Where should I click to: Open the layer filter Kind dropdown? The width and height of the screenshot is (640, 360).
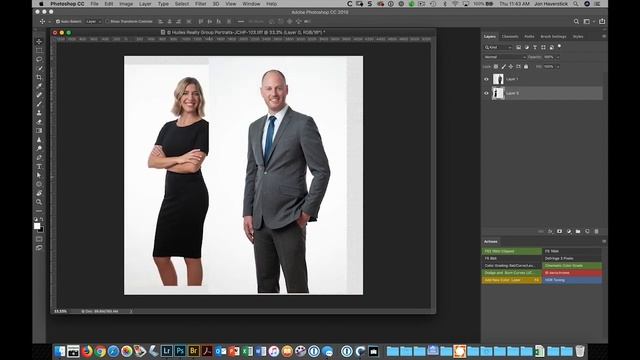pyautogui.click(x=498, y=47)
